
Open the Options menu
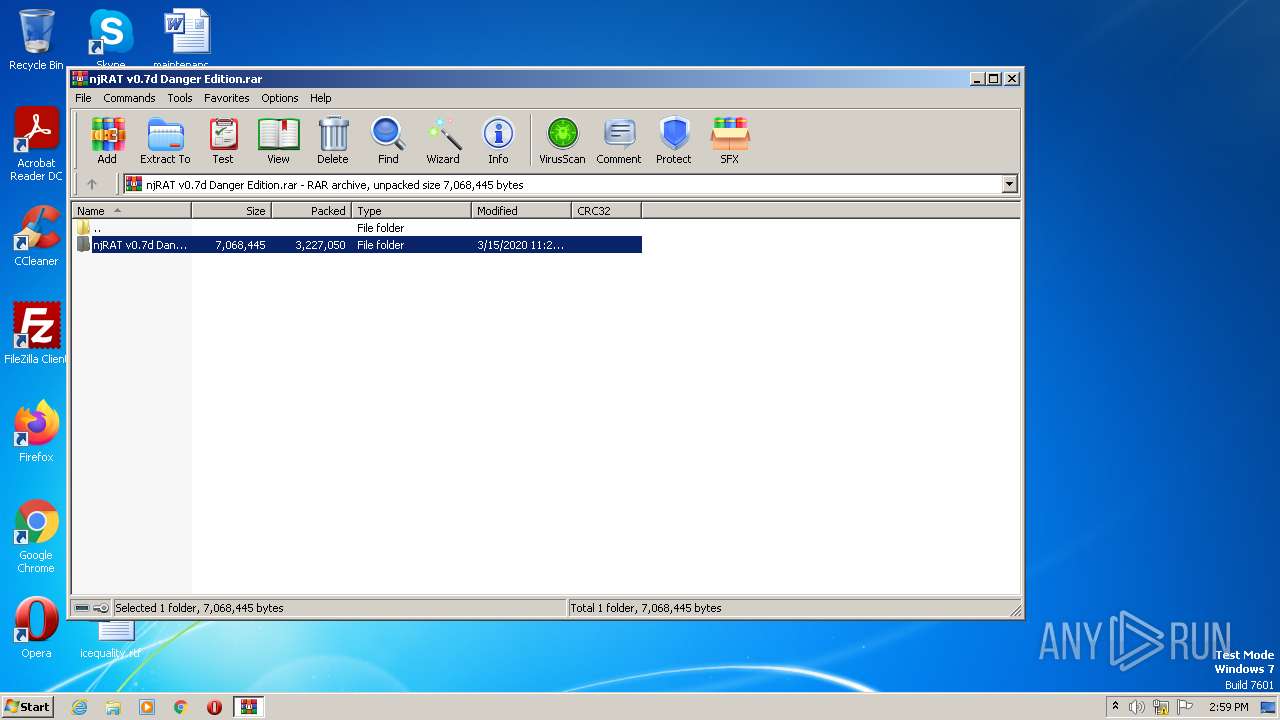(280, 98)
